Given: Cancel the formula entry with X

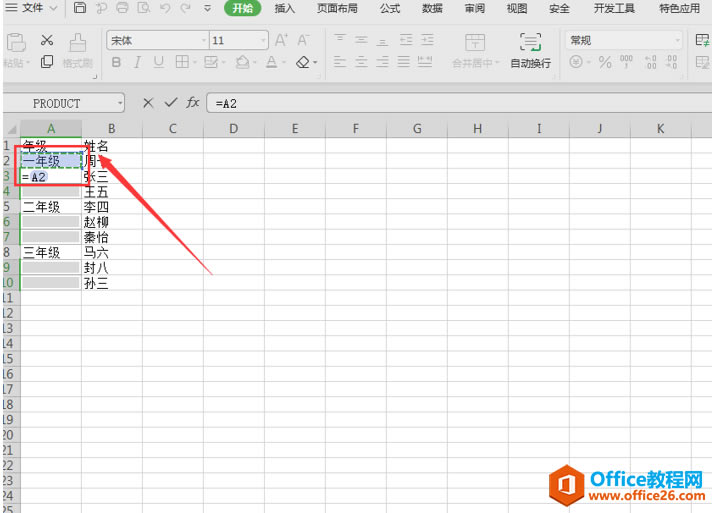Looking at the screenshot, I should click(x=148, y=103).
